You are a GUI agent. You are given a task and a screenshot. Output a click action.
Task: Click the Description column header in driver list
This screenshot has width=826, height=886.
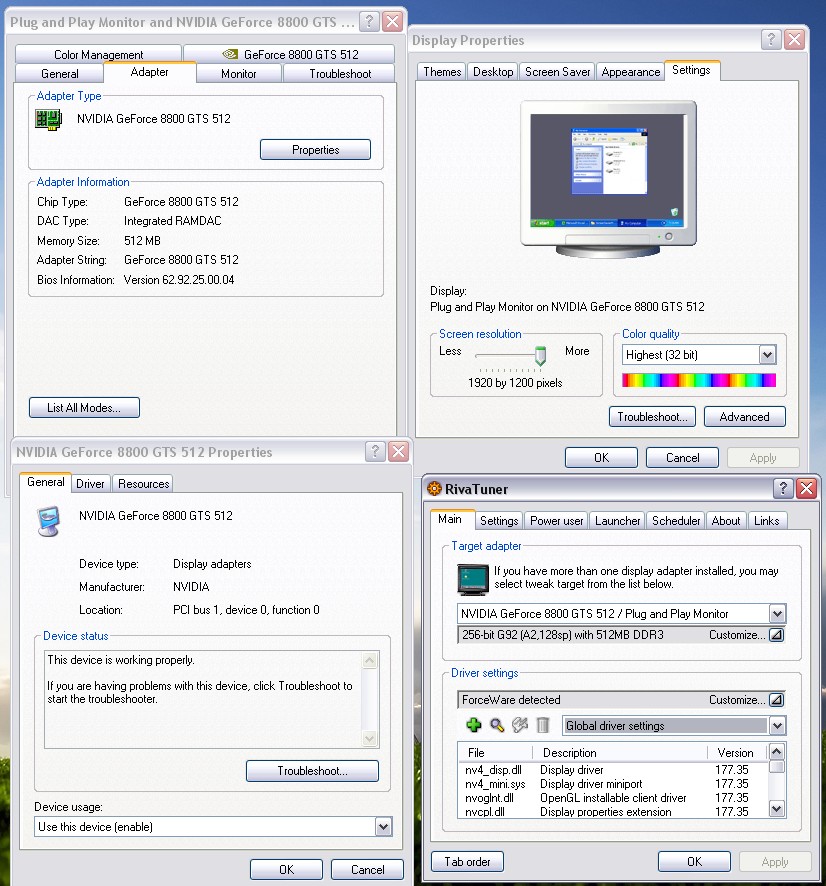(620, 753)
